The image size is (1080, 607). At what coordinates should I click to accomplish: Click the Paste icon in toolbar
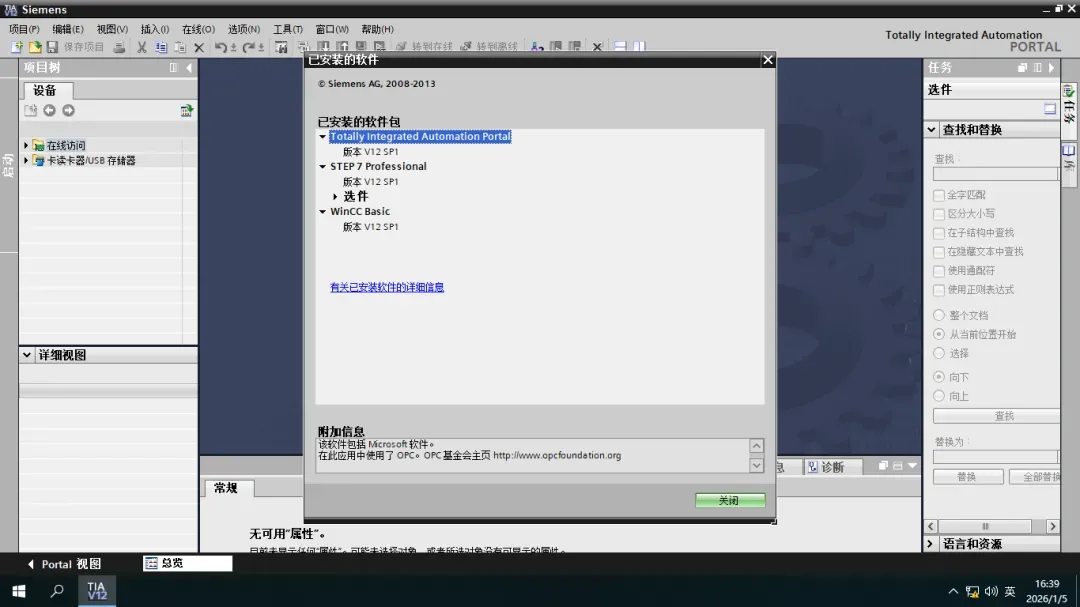coord(180,47)
